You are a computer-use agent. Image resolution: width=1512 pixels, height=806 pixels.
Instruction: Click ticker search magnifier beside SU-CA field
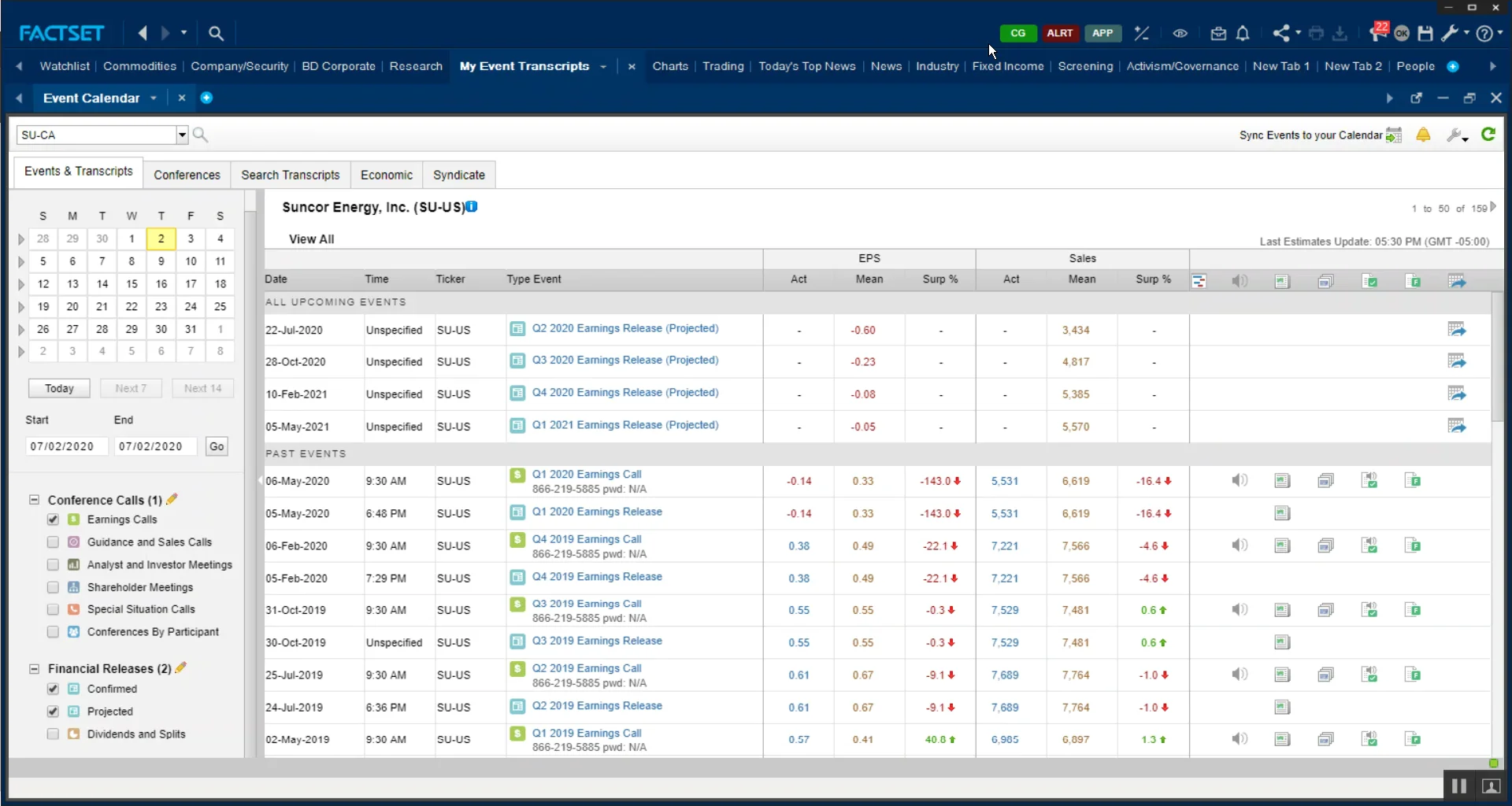pyautogui.click(x=200, y=135)
